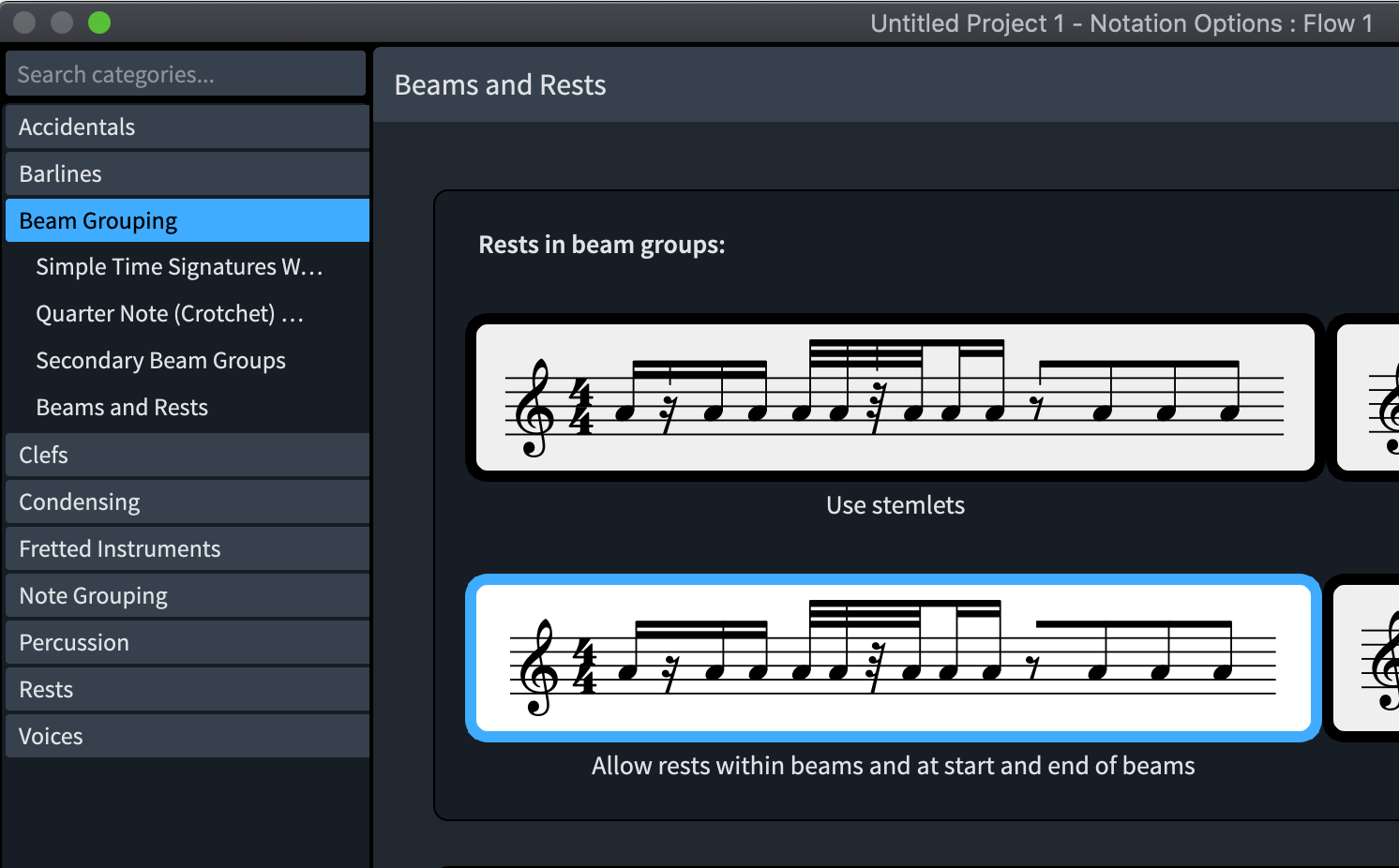Screen dimensions: 1399x868
Task: Select Allow rests within beams option
Action: click(x=893, y=658)
